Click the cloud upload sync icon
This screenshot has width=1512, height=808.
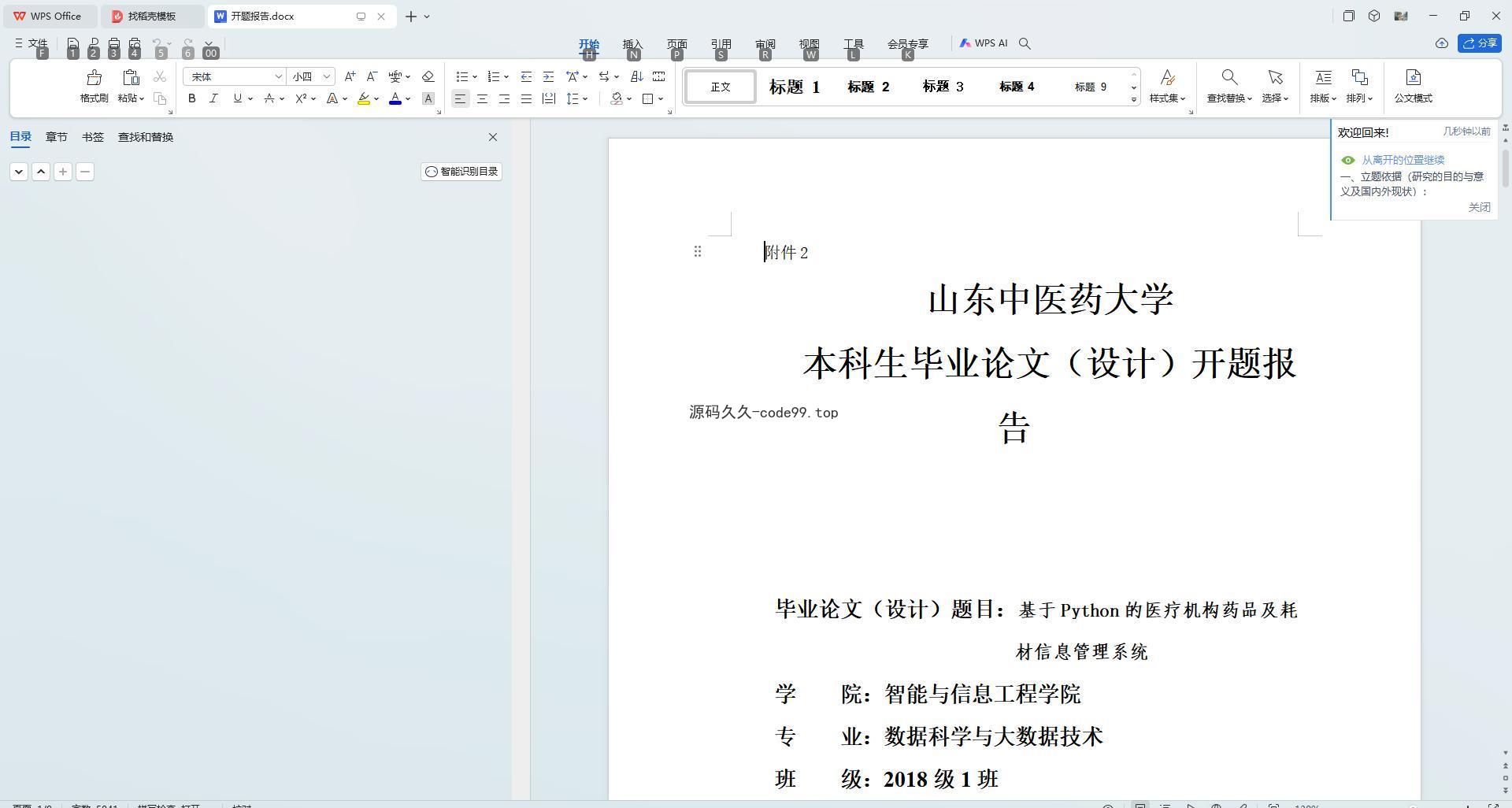point(1441,43)
